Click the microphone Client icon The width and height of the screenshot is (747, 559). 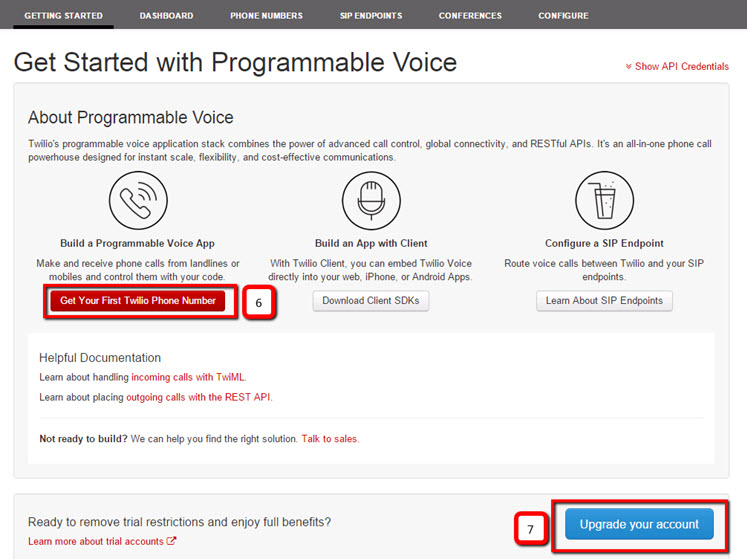click(371, 200)
